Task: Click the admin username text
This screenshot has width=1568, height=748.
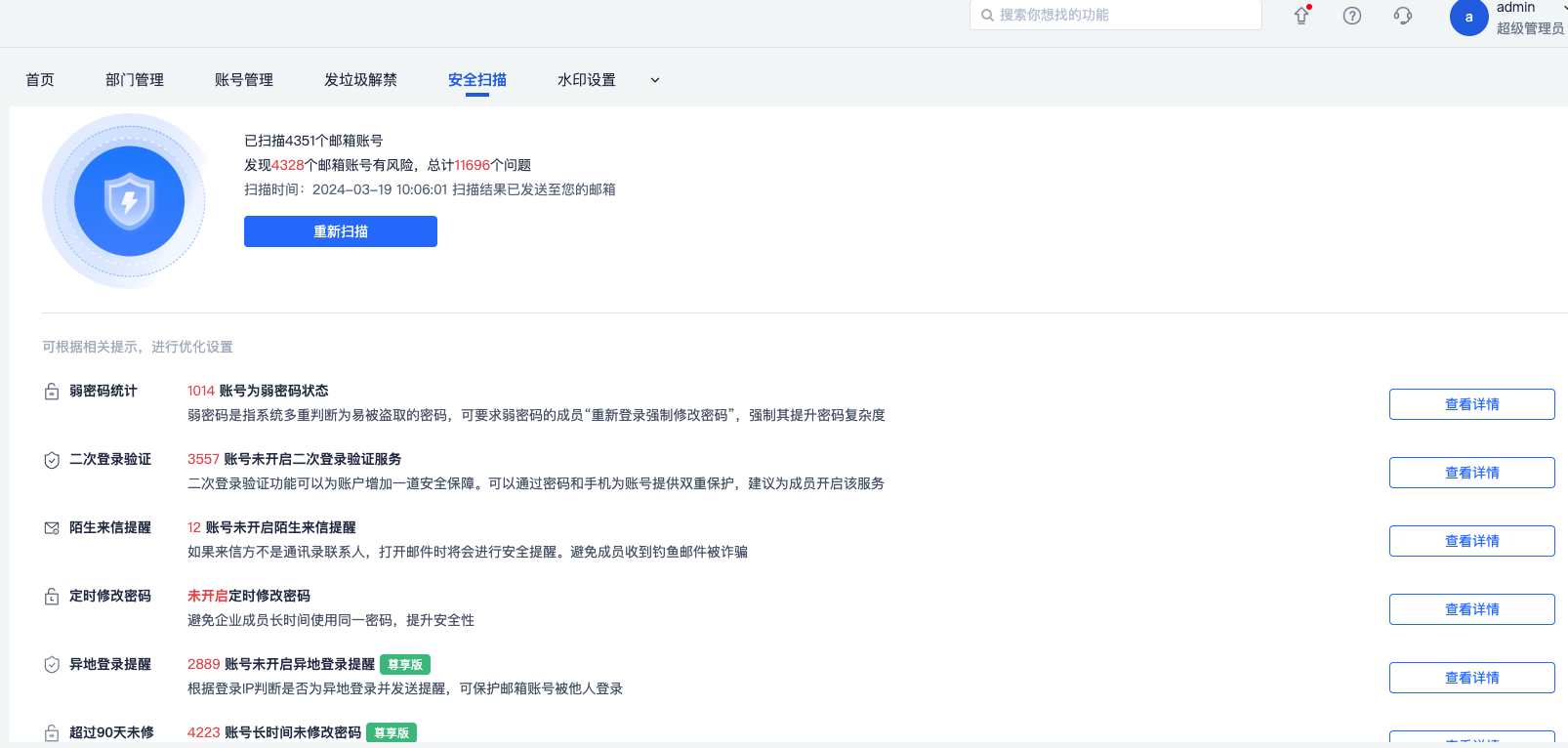Action: tap(1516, 7)
